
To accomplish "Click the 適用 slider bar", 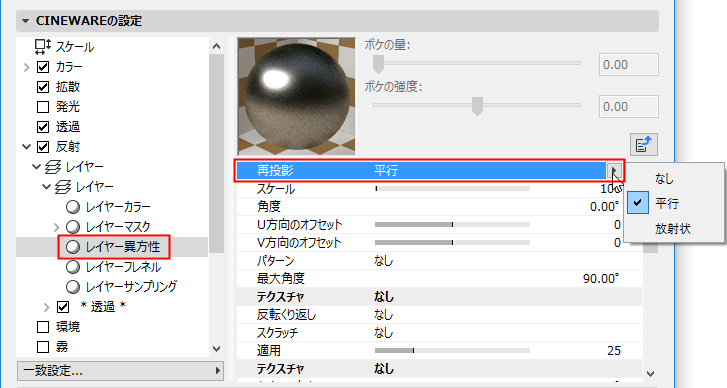I will pos(453,350).
